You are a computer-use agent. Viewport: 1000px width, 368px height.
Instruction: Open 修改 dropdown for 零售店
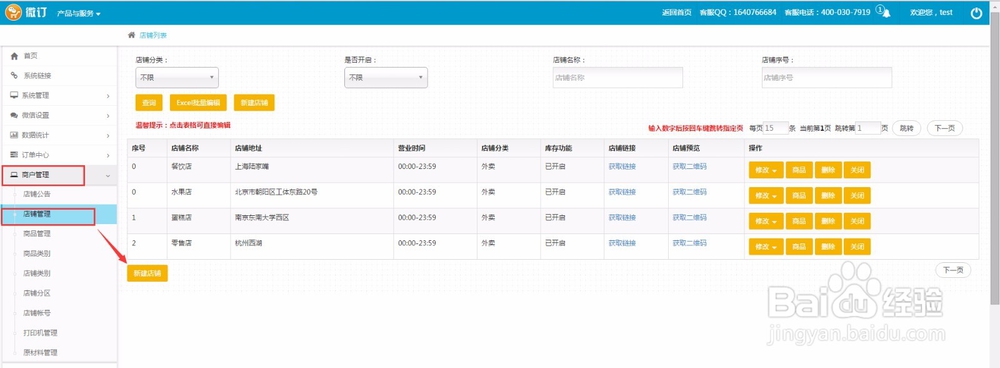[766, 247]
